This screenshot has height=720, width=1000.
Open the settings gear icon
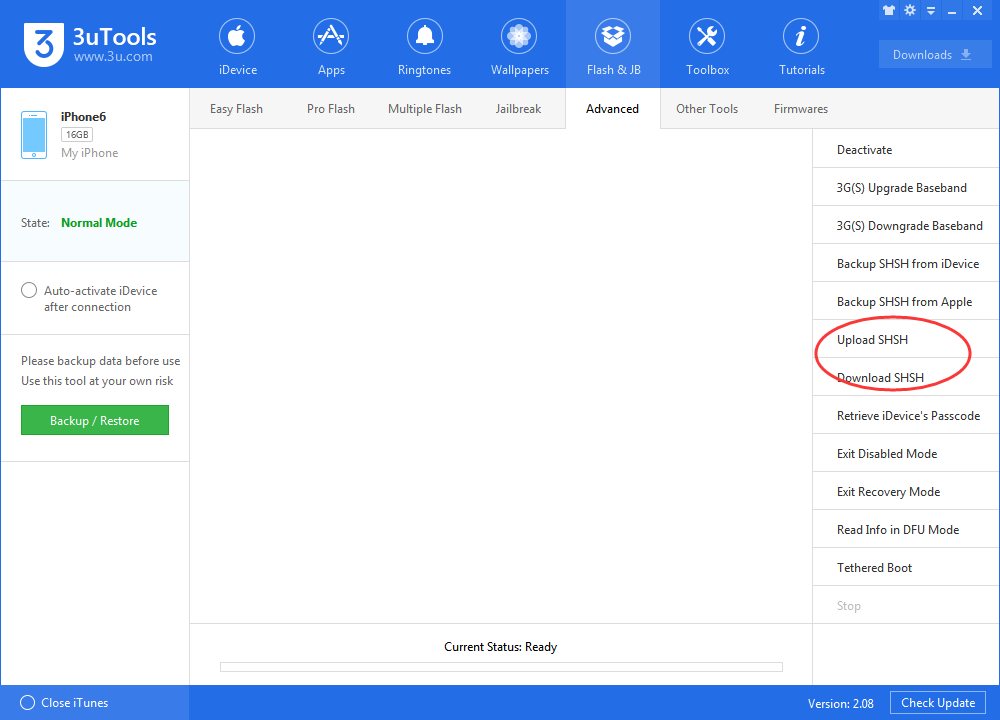910,10
